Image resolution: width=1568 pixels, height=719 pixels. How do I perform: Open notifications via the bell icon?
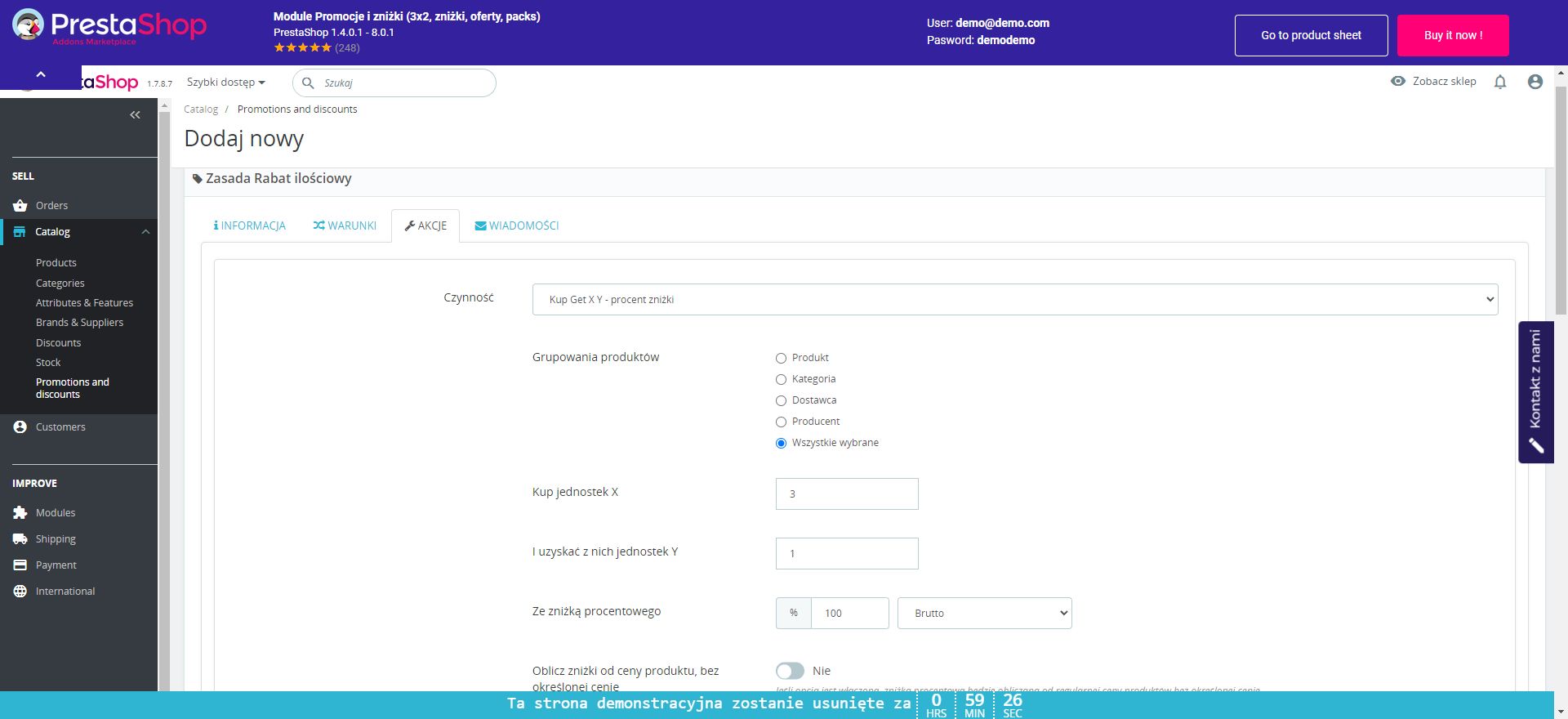[x=1500, y=82]
